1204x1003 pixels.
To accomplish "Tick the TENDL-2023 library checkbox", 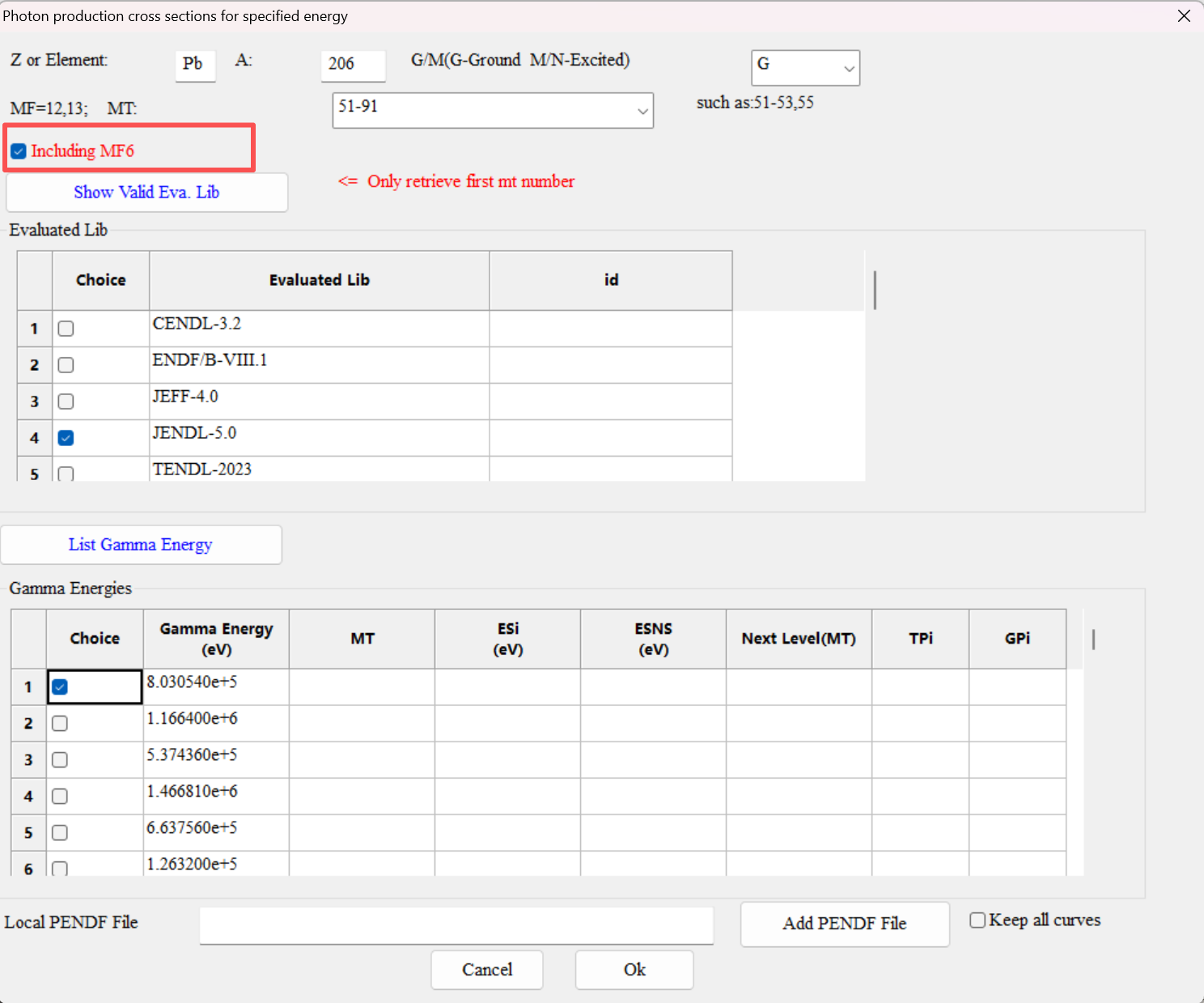I will point(66,474).
